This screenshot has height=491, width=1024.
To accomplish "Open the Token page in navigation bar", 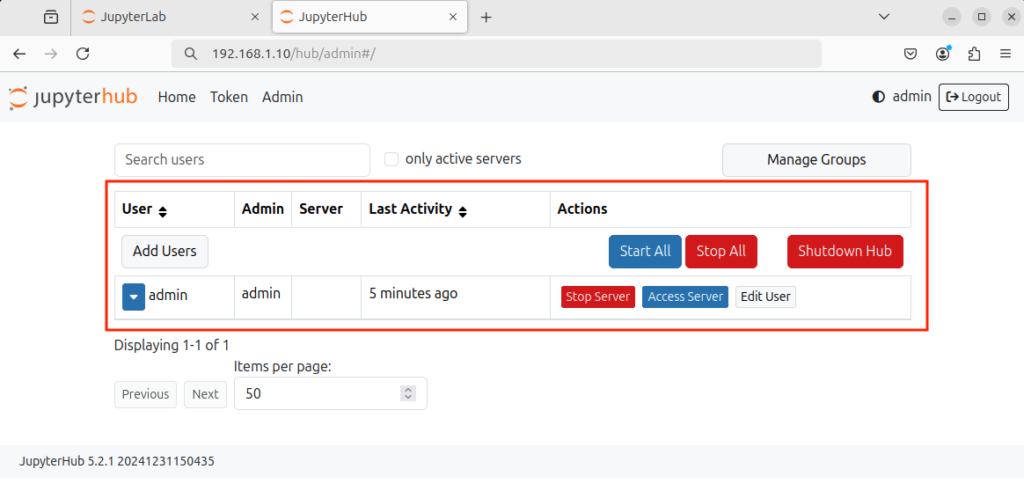I will click(229, 97).
